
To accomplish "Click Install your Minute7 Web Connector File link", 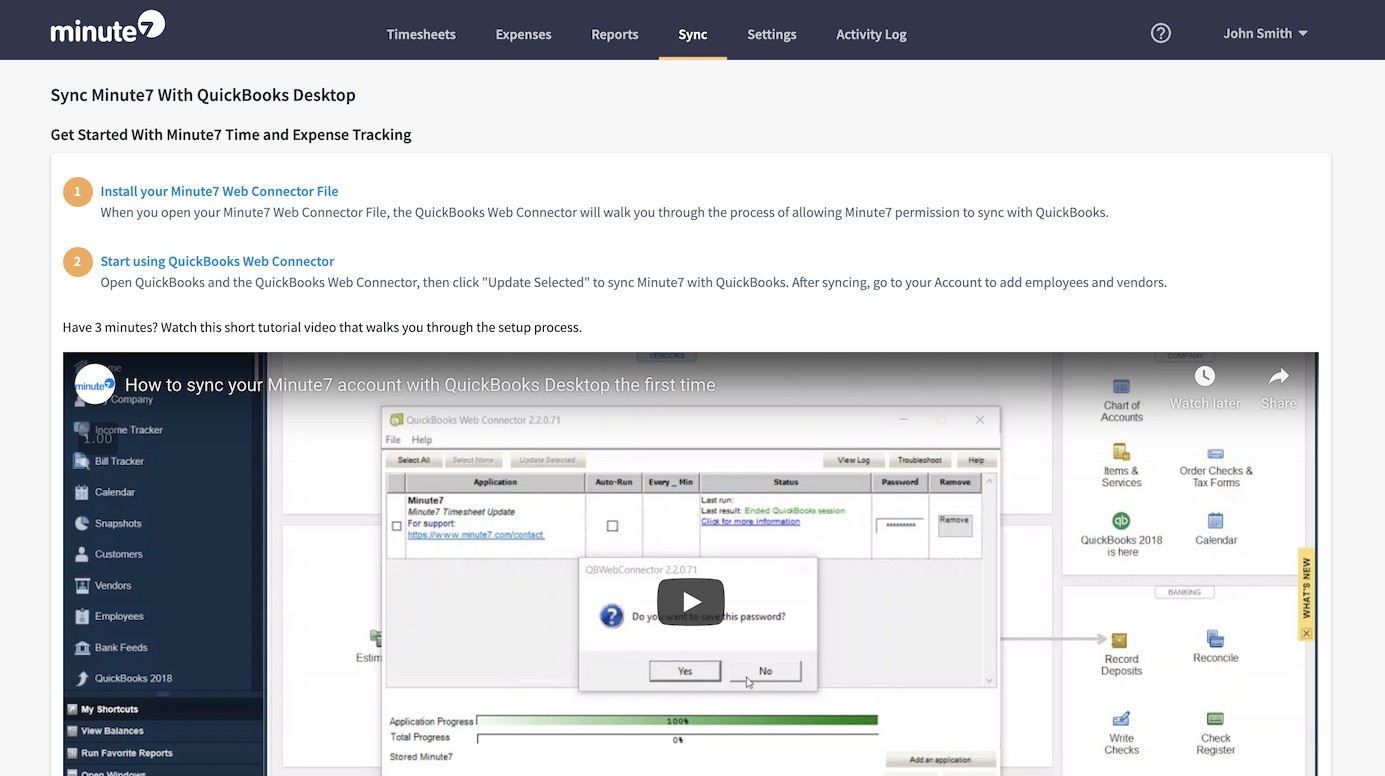I will click(x=219, y=191).
